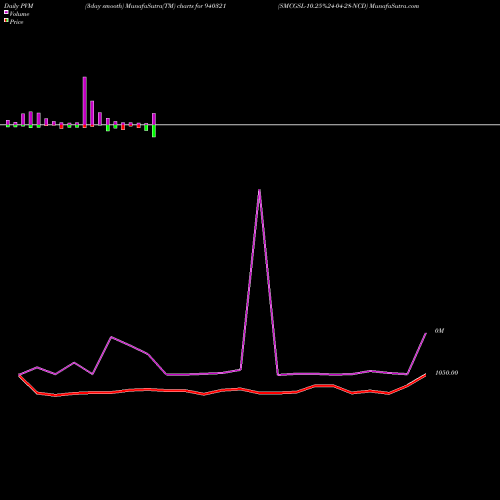Click the right end of the red price line
This screenshot has height=500, width=500.
coord(425,375)
